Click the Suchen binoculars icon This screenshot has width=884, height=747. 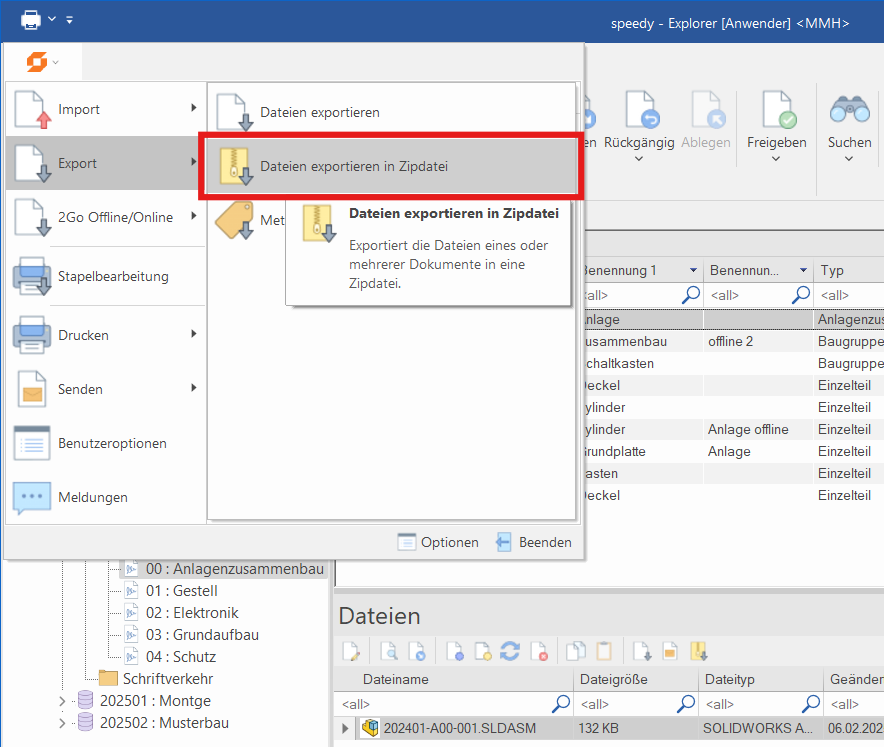point(849,110)
